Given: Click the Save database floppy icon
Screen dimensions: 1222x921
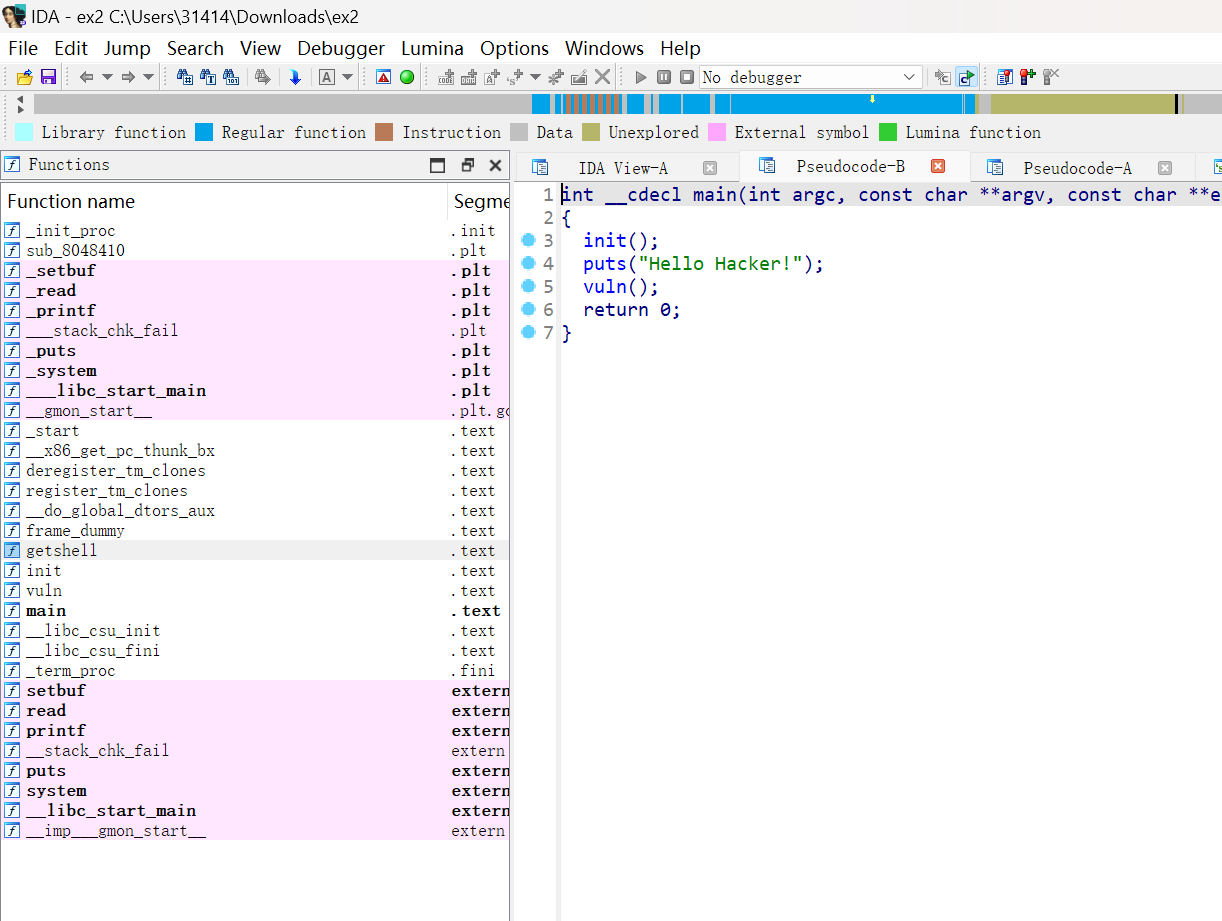Looking at the screenshot, I should [47, 77].
